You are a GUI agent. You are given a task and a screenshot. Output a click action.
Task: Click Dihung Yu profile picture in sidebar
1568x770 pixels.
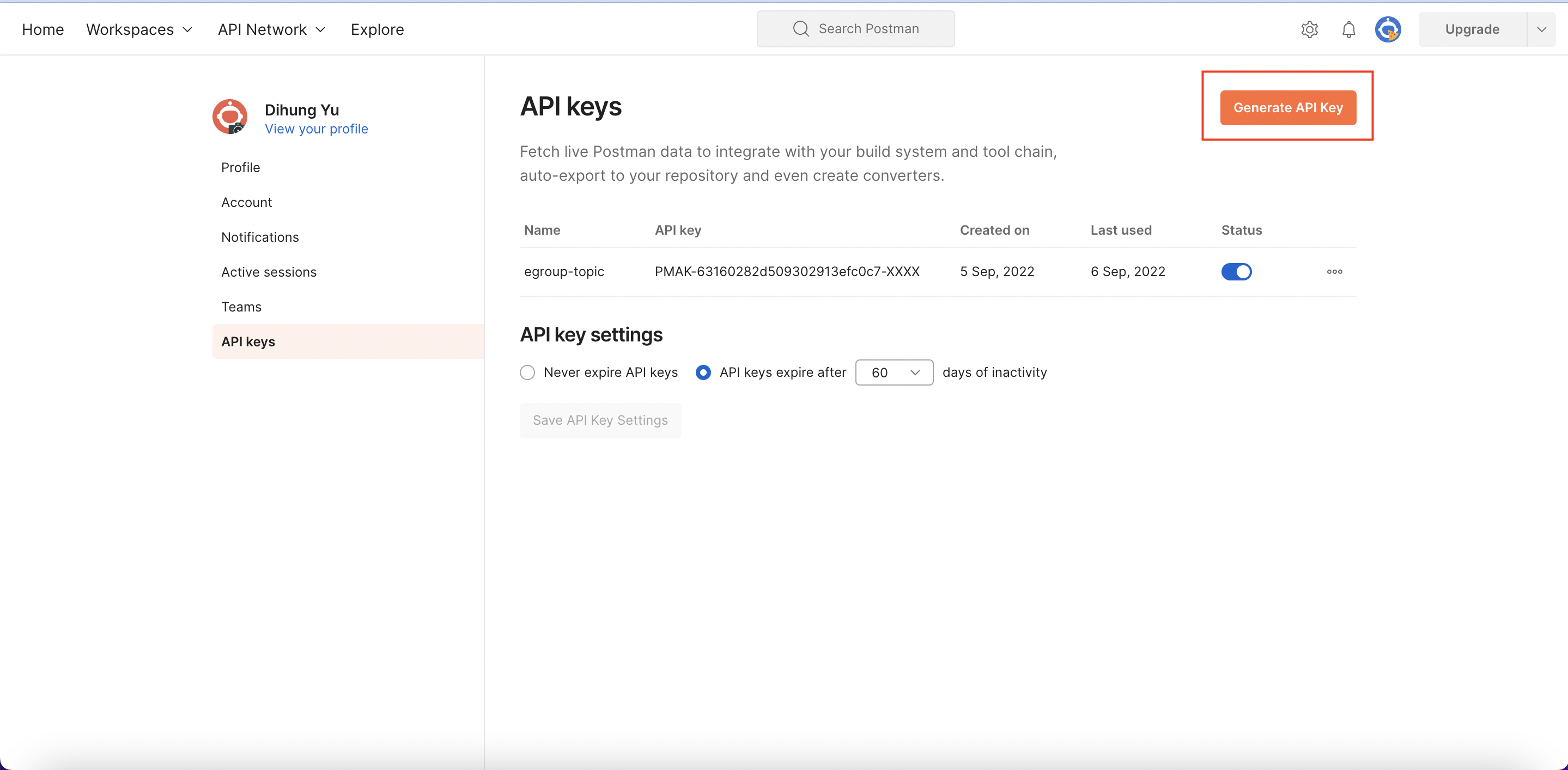tap(229, 117)
